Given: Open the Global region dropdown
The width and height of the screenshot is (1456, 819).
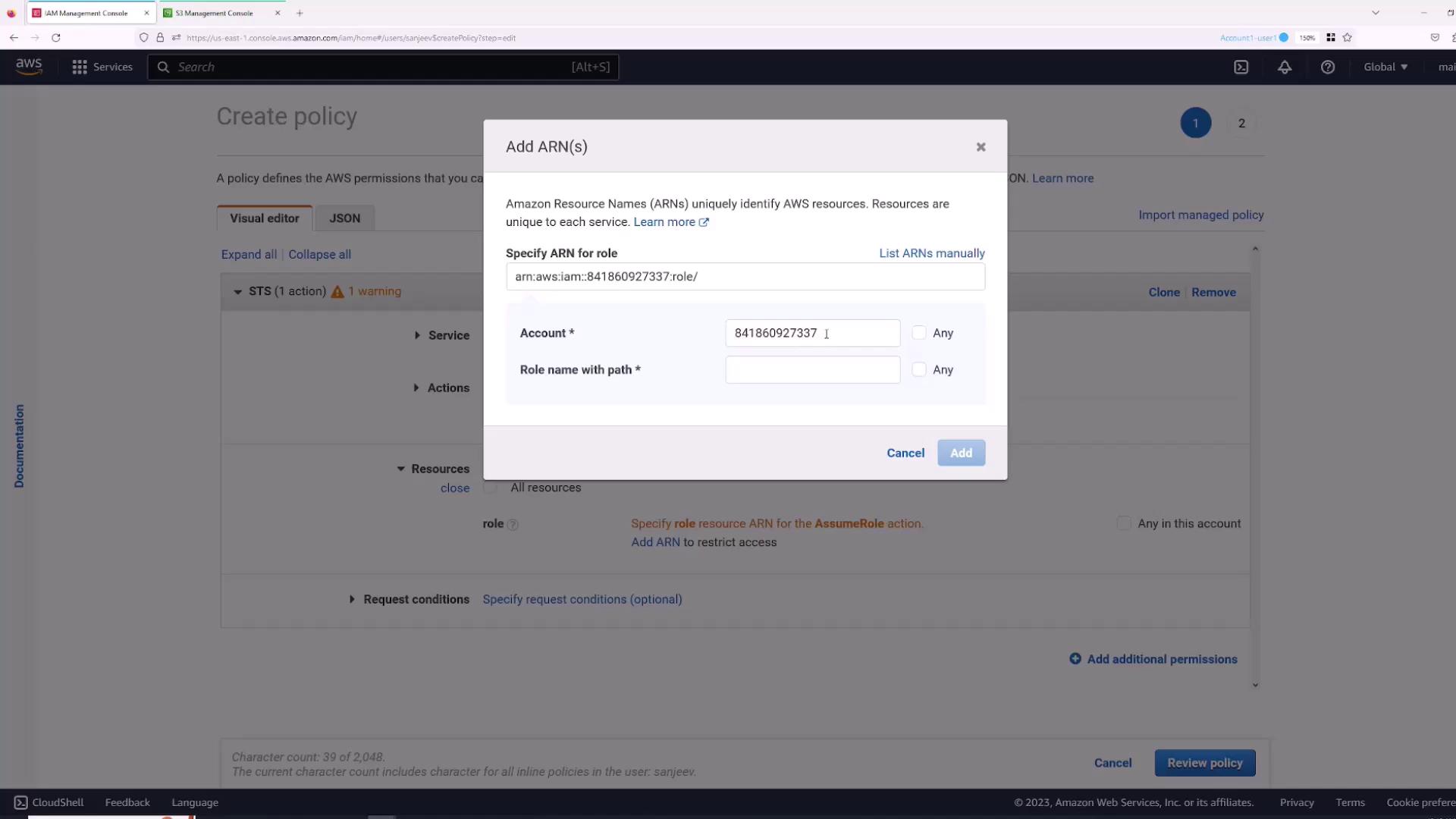Looking at the screenshot, I should [1385, 67].
